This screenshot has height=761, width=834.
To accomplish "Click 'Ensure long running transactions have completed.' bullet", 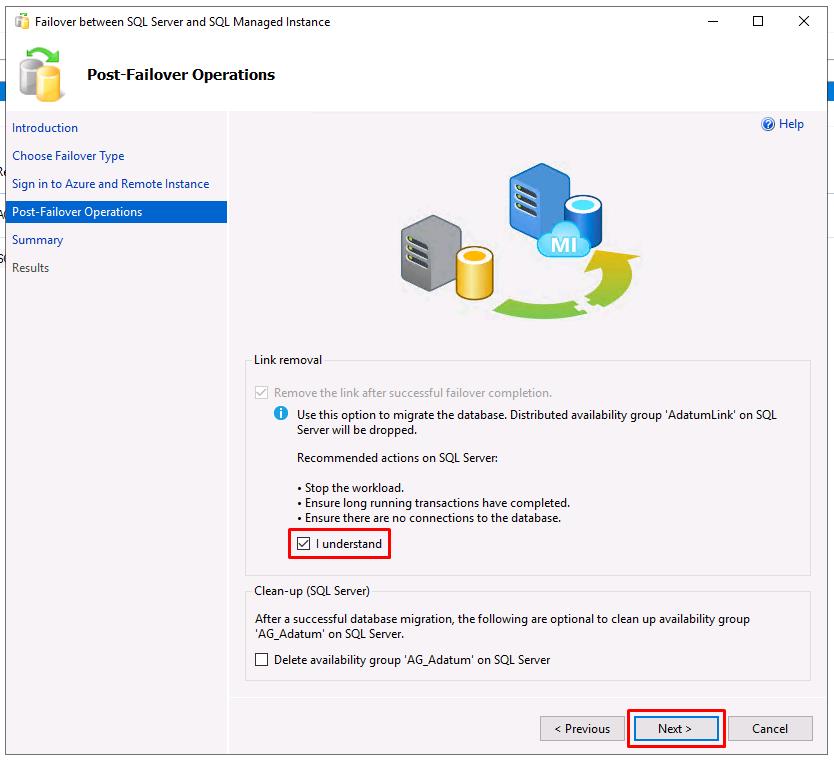I will click(x=433, y=503).
